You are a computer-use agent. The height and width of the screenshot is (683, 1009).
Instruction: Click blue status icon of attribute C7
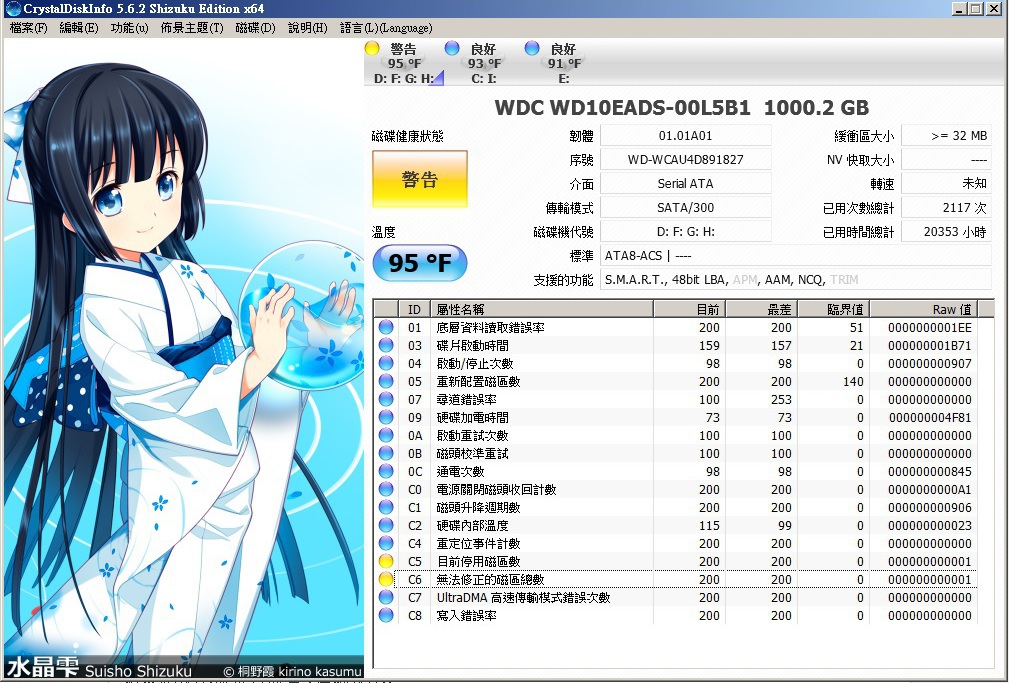coord(386,597)
